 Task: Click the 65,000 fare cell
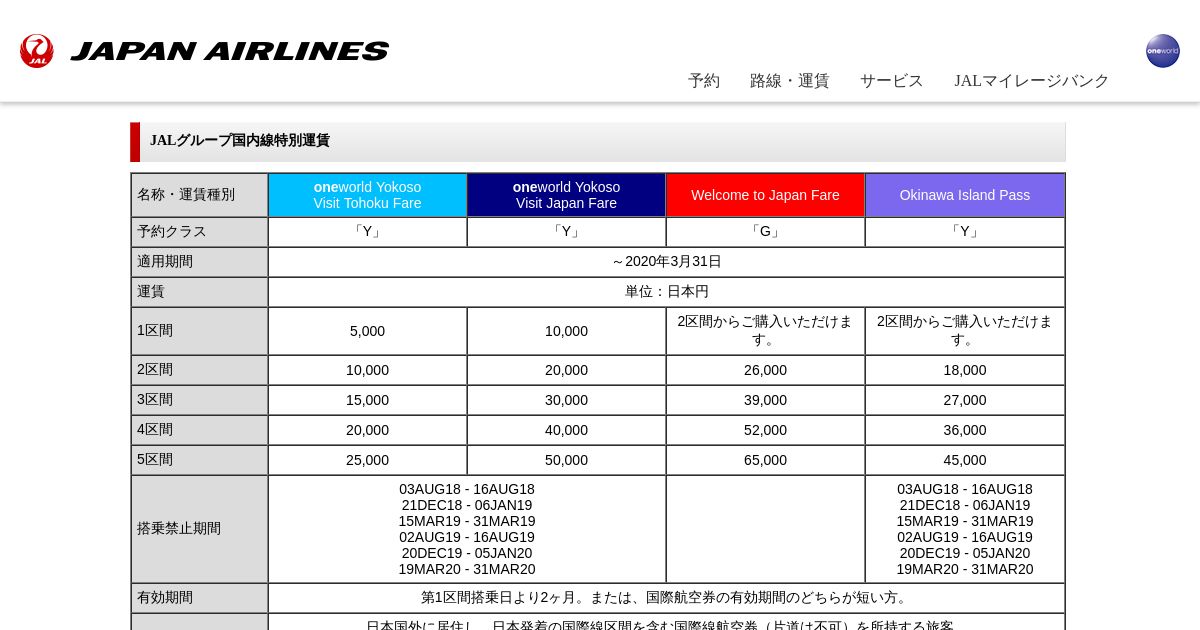(x=765, y=460)
